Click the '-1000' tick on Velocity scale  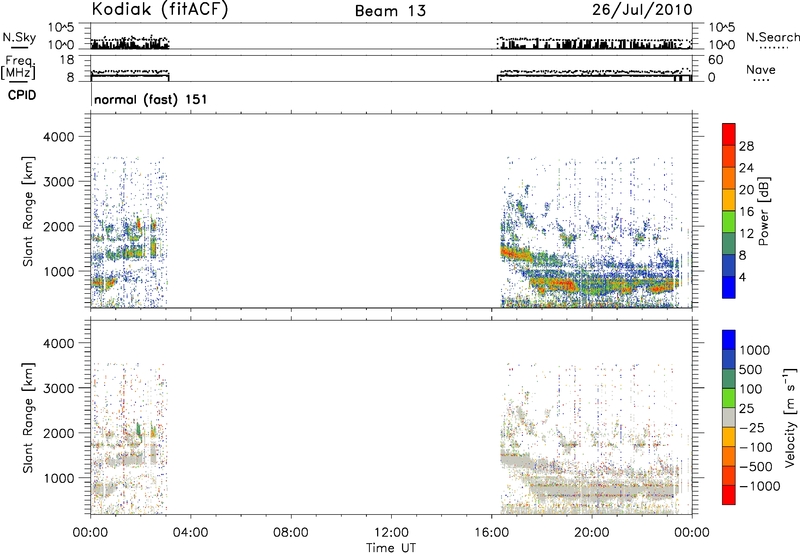[x=760, y=486]
